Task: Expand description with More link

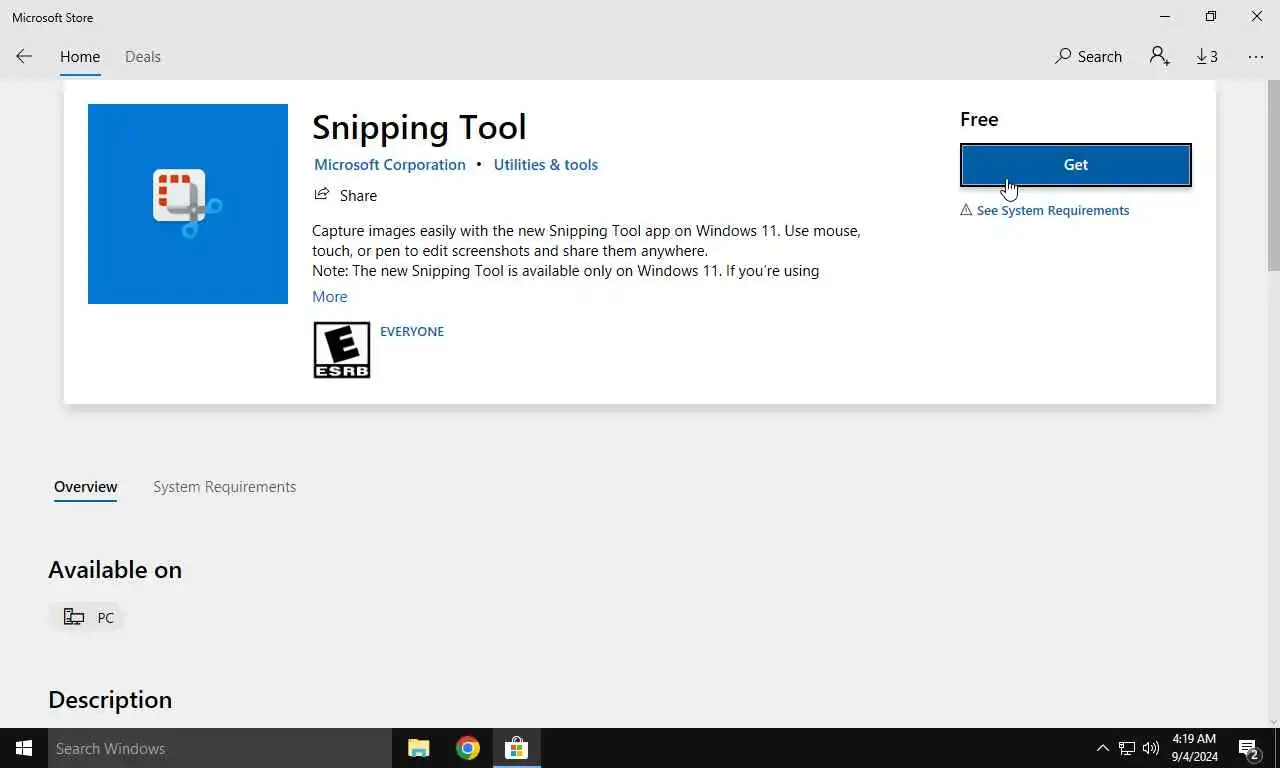Action: coord(330,297)
